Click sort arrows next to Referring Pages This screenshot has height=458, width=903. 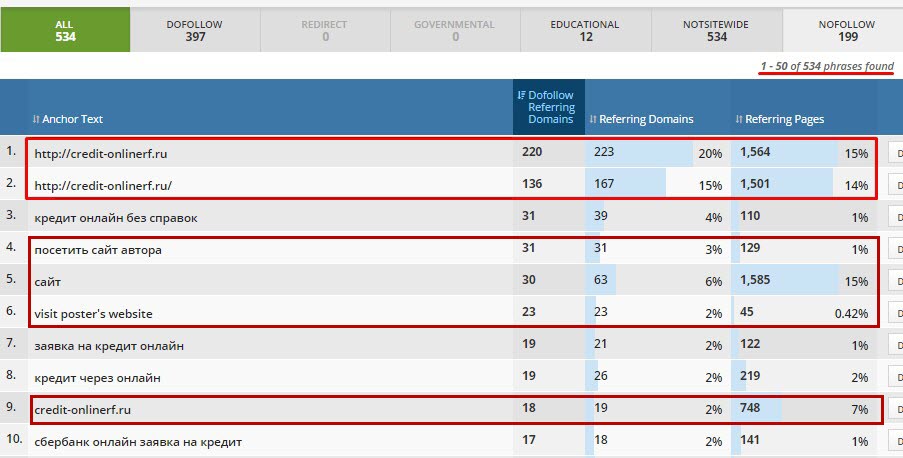[x=739, y=119]
